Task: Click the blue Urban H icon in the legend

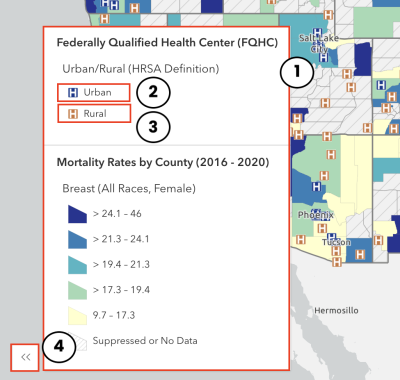Action: tap(73, 93)
